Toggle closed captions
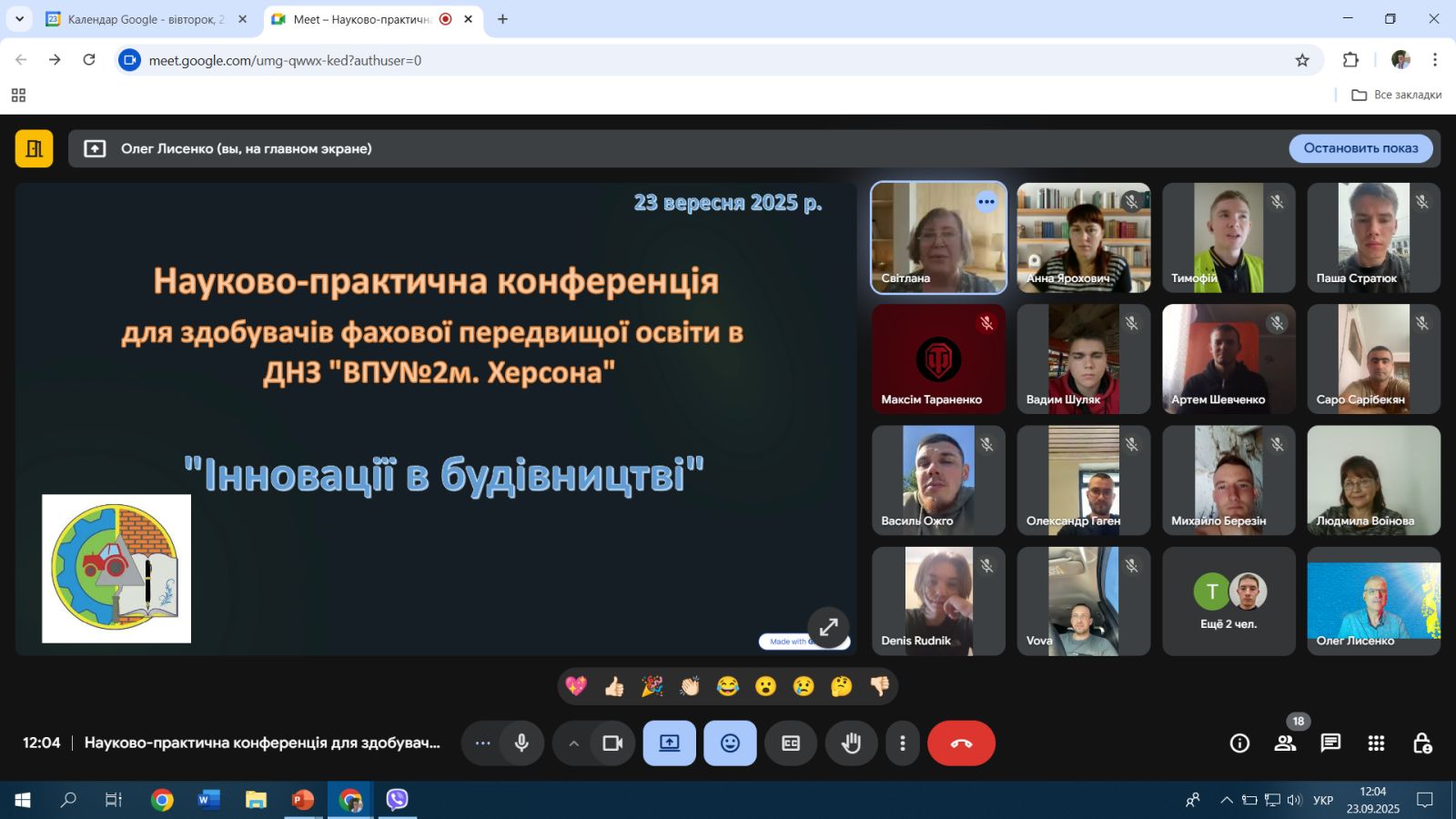This screenshot has height=819, width=1456. pos(791,743)
